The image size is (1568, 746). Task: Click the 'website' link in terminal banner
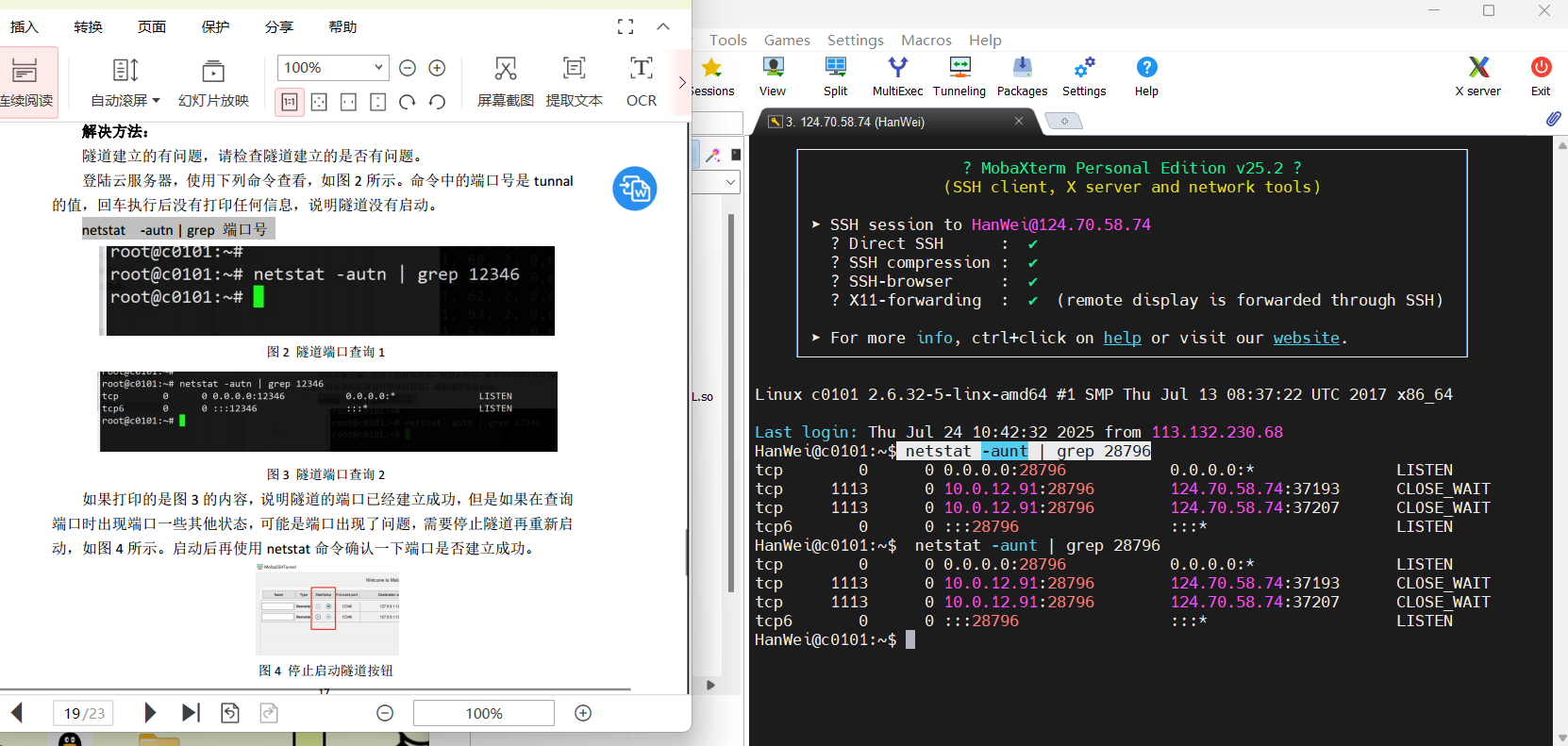click(x=1307, y=338)
